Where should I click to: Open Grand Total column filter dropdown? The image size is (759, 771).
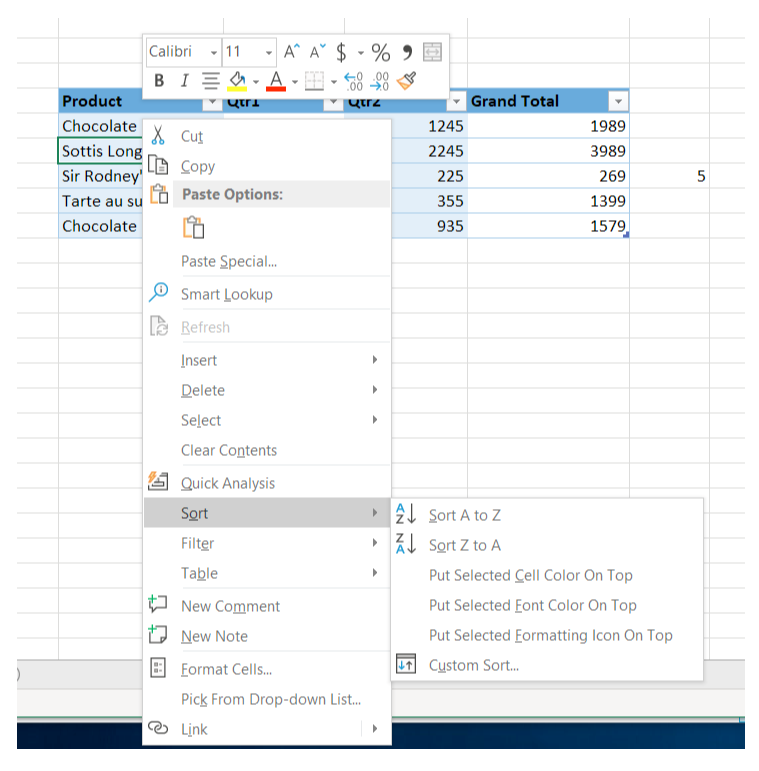pos(618,102)
